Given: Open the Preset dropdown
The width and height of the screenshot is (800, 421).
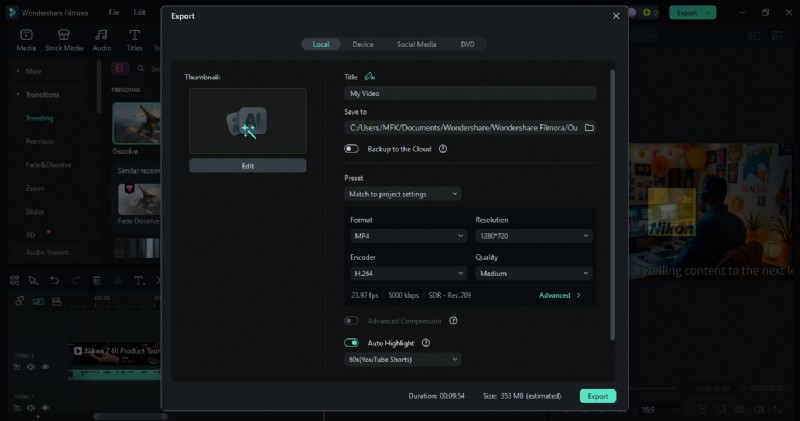Looking at the screenshot, I should pyautogui.click(x=402, y=193).
